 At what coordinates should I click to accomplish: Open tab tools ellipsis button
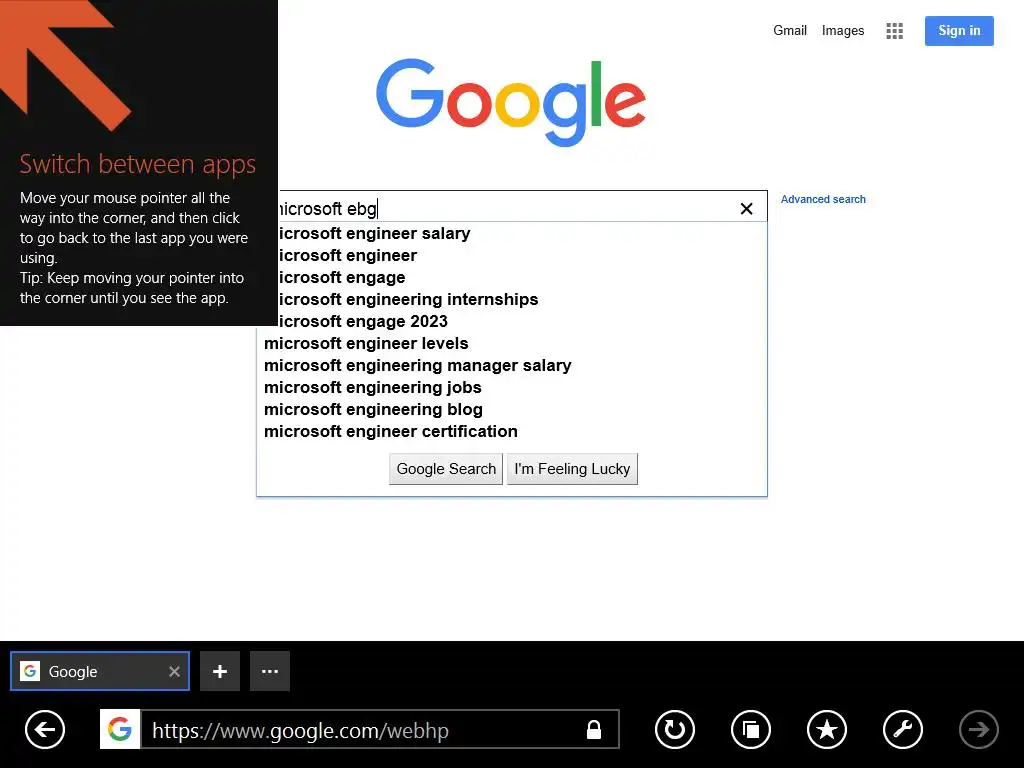(x=270, y=671)
